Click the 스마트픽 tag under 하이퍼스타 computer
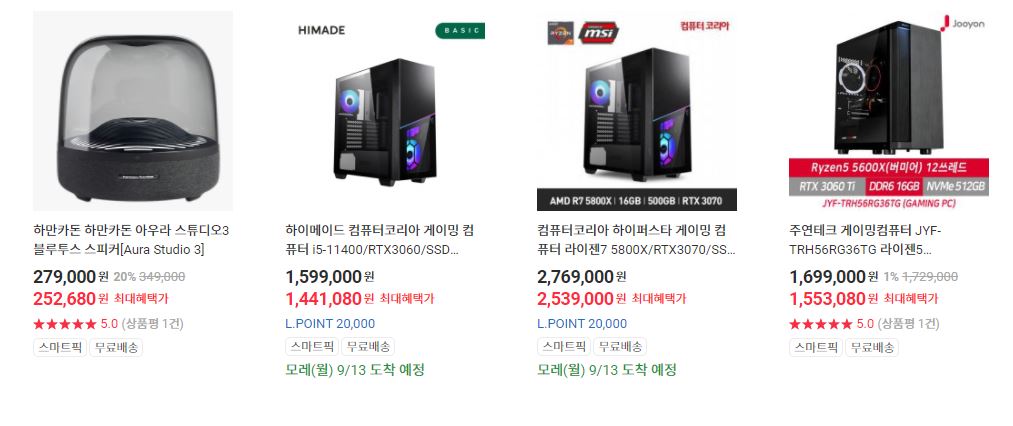The width and height of the screenshot is (1013, 426). pos(564,346)
